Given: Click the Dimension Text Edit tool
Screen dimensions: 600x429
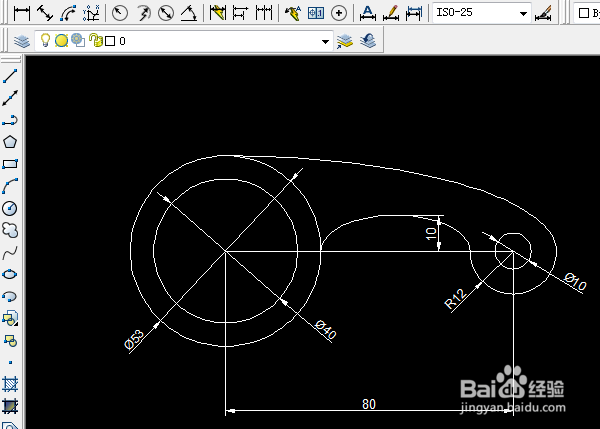Looking at the screenshot, I should pos(391,13).
